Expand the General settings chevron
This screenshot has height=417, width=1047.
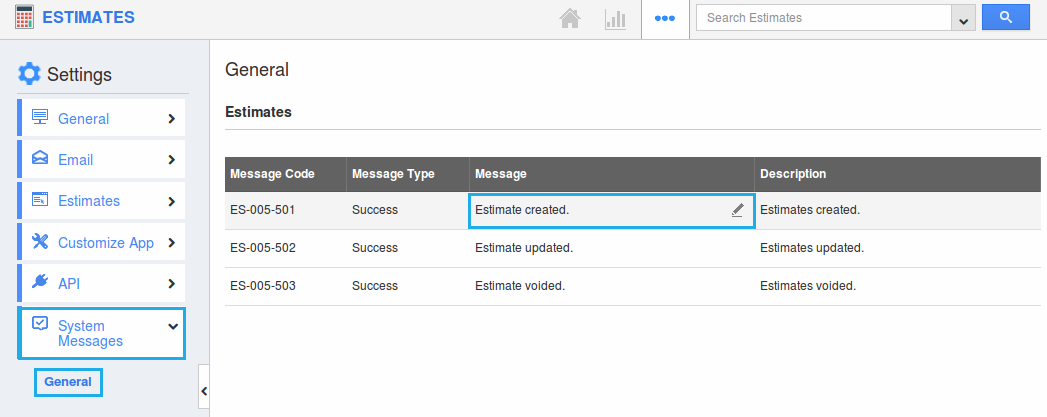172,119
